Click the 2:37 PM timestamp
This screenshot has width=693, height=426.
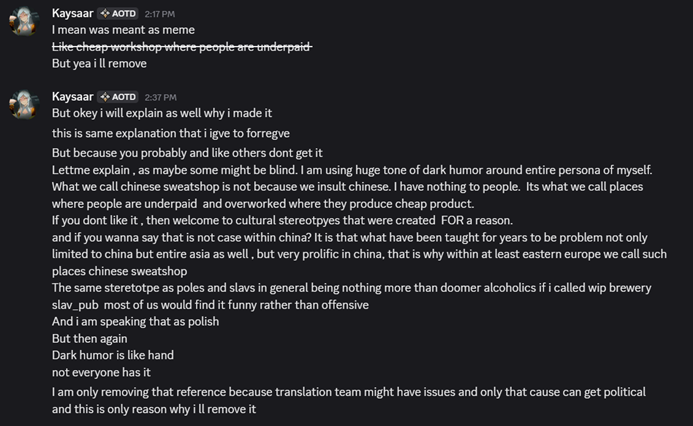[x=160, y=97]
